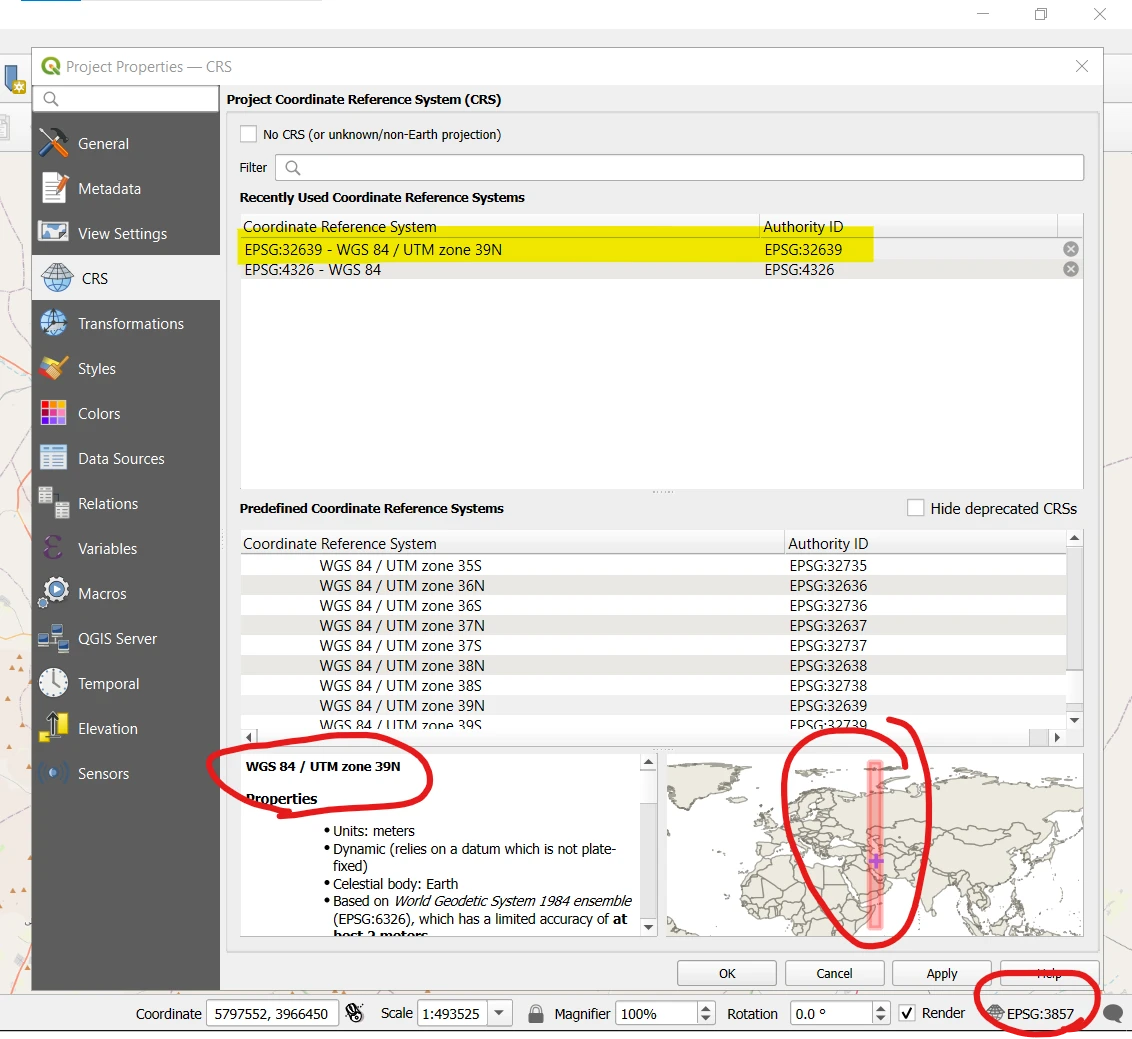The width and height of the screenshot is (1132, 1039).
Task: Sort recently used list by Authority ID header
Action: click(908, 226)
